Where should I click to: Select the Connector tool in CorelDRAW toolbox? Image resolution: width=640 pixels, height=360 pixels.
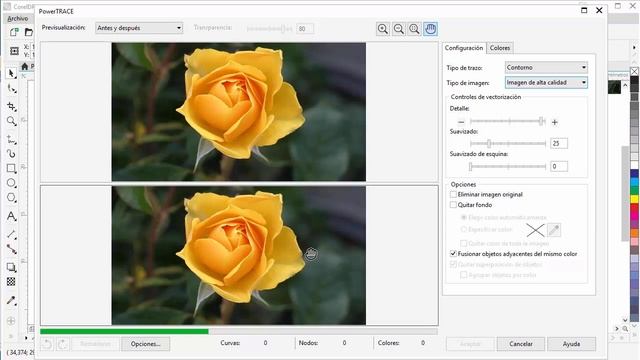click(x=11, y=249)
